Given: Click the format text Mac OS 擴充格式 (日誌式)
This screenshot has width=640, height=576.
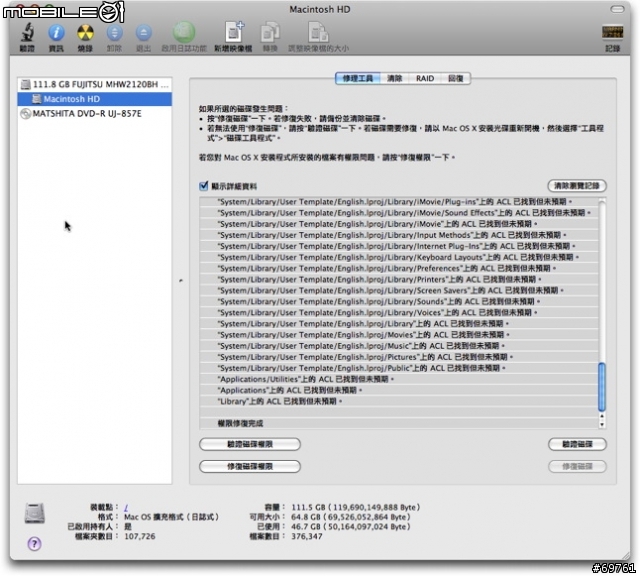Looking at the screenshot, I should (x=171, y=517).
